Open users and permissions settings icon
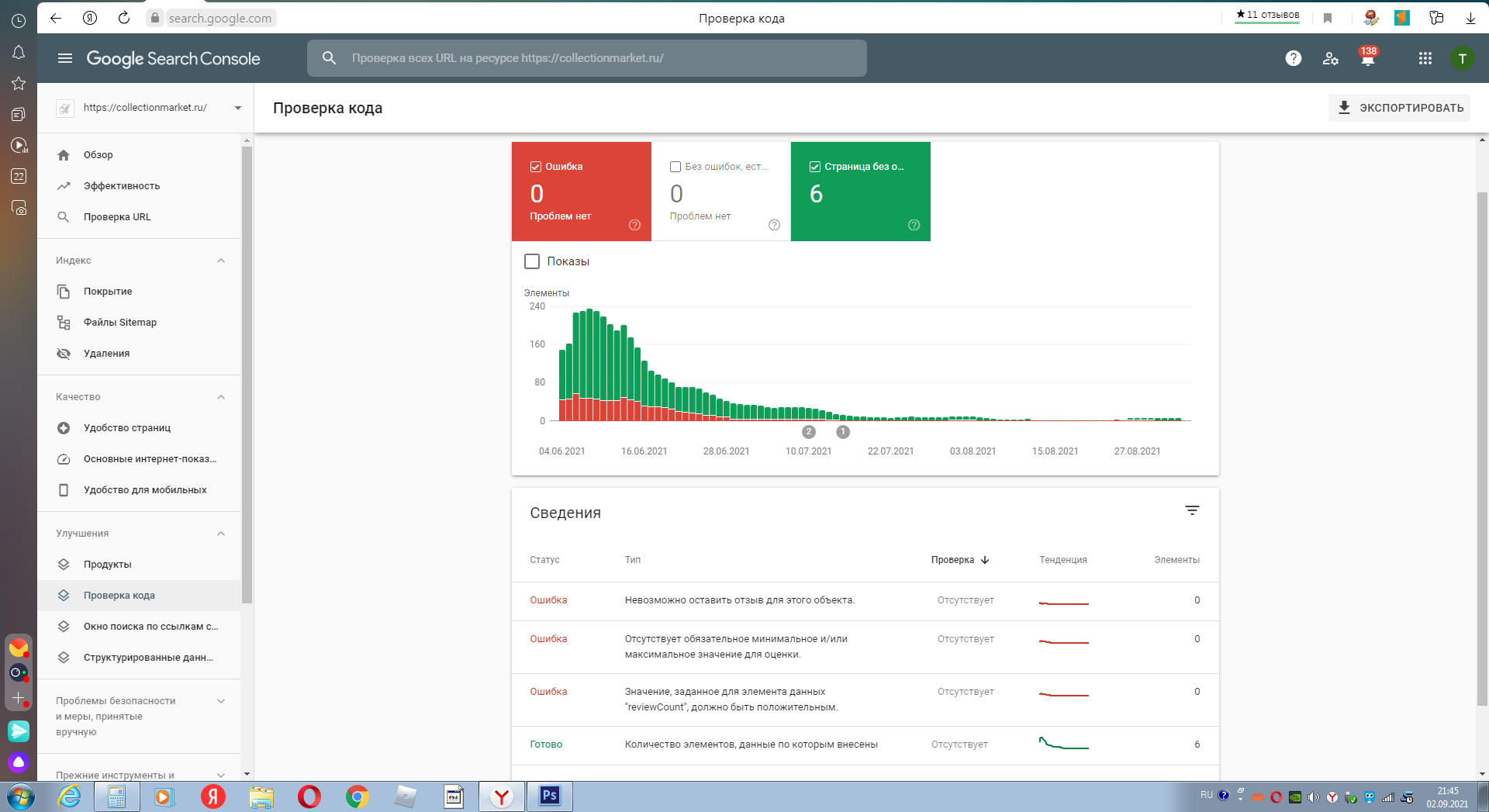The height and width of the screenshot is (812, 1489). pos(1331,58)
